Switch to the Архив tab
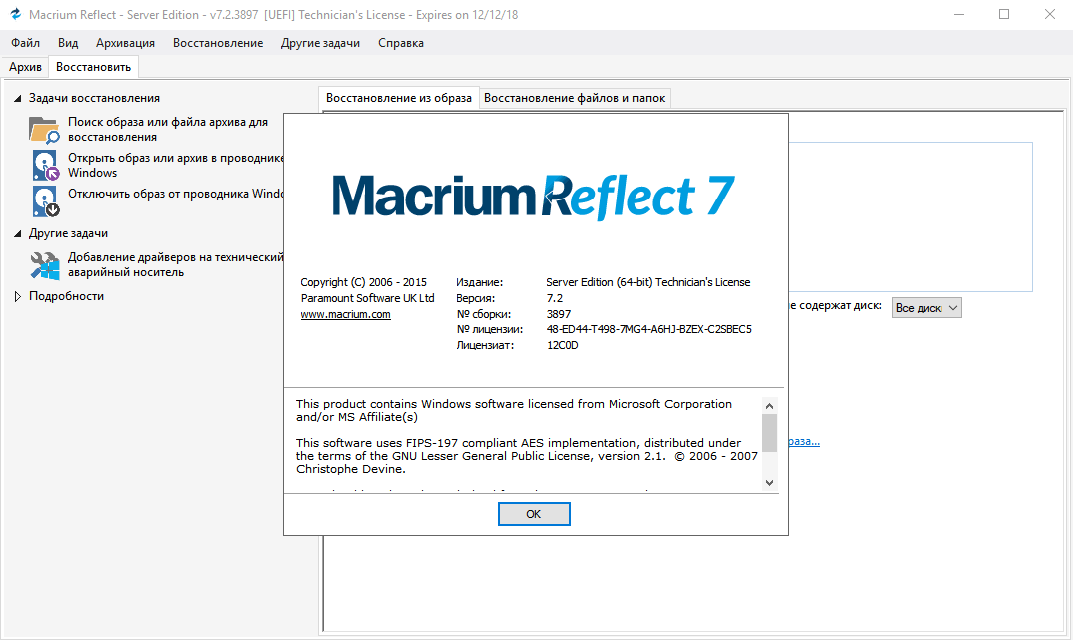Viewport: 1073px width, 640px height. pos(25,67)
